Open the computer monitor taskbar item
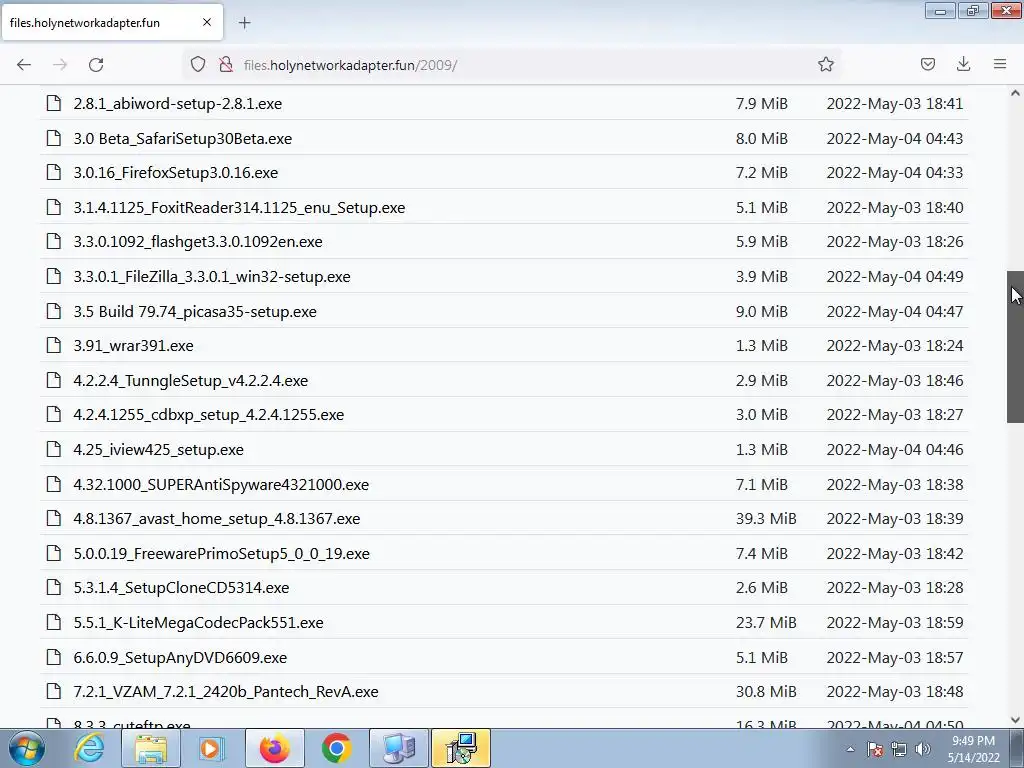Viewport: 1024px width, 768px height. pyautogui.click(x=399, y=748)
